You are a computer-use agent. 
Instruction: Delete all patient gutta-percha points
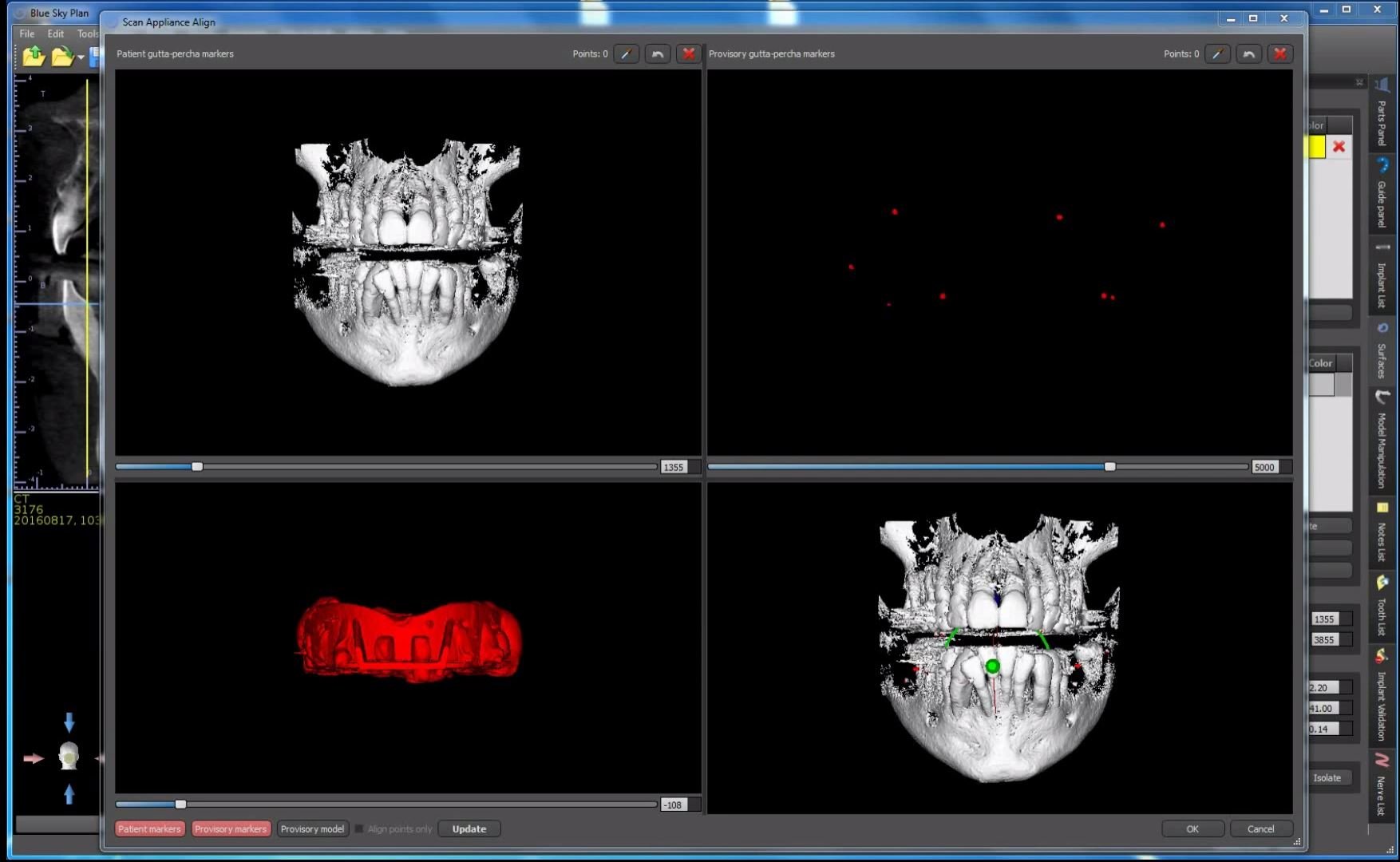pos(688,53)
